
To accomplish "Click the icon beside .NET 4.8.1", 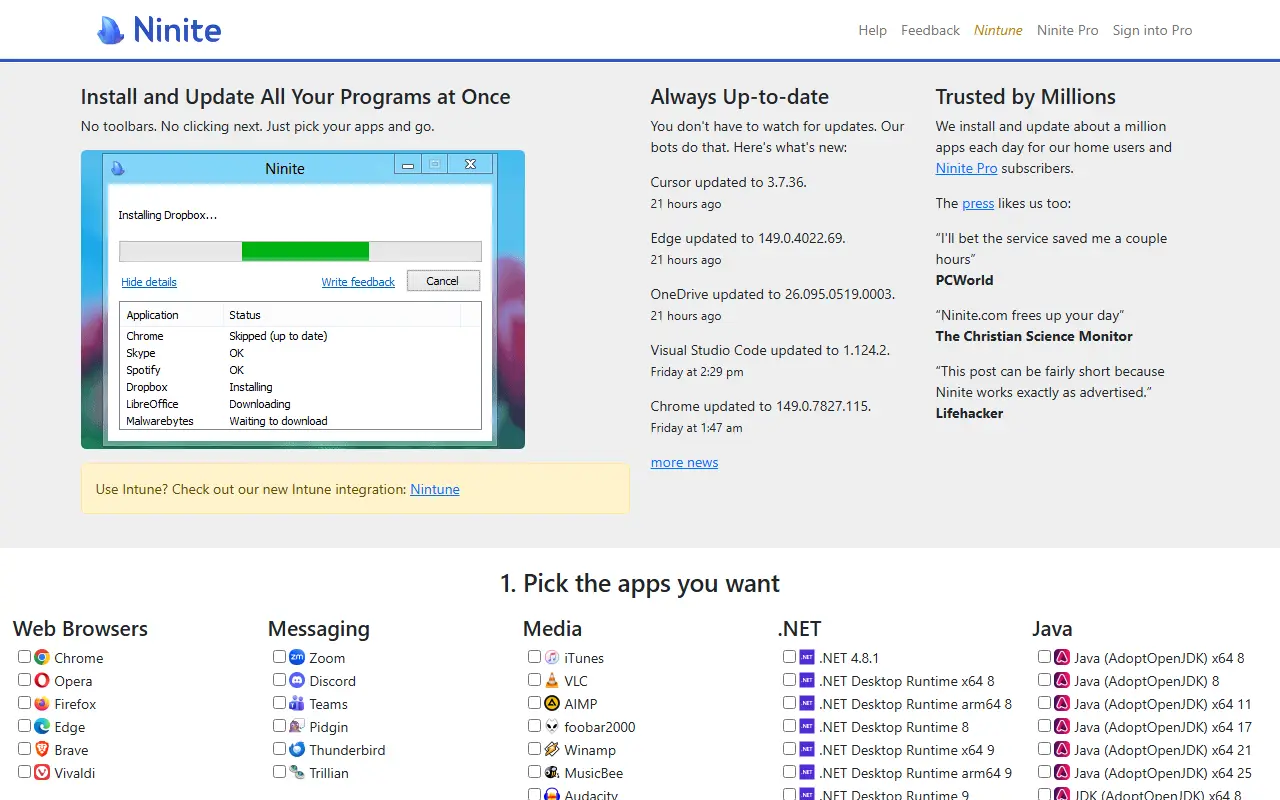I will pos(807,657).
